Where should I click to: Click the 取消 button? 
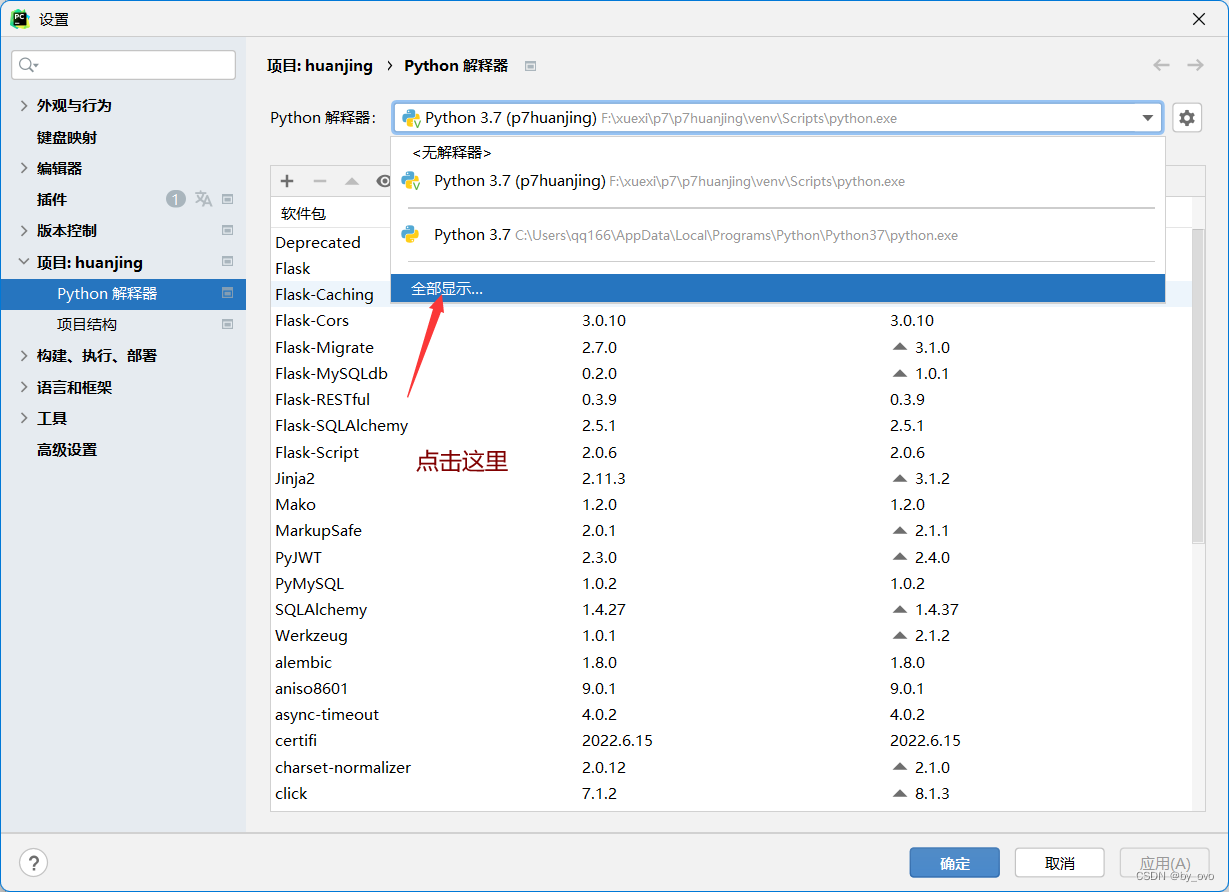pos(1060,863)
